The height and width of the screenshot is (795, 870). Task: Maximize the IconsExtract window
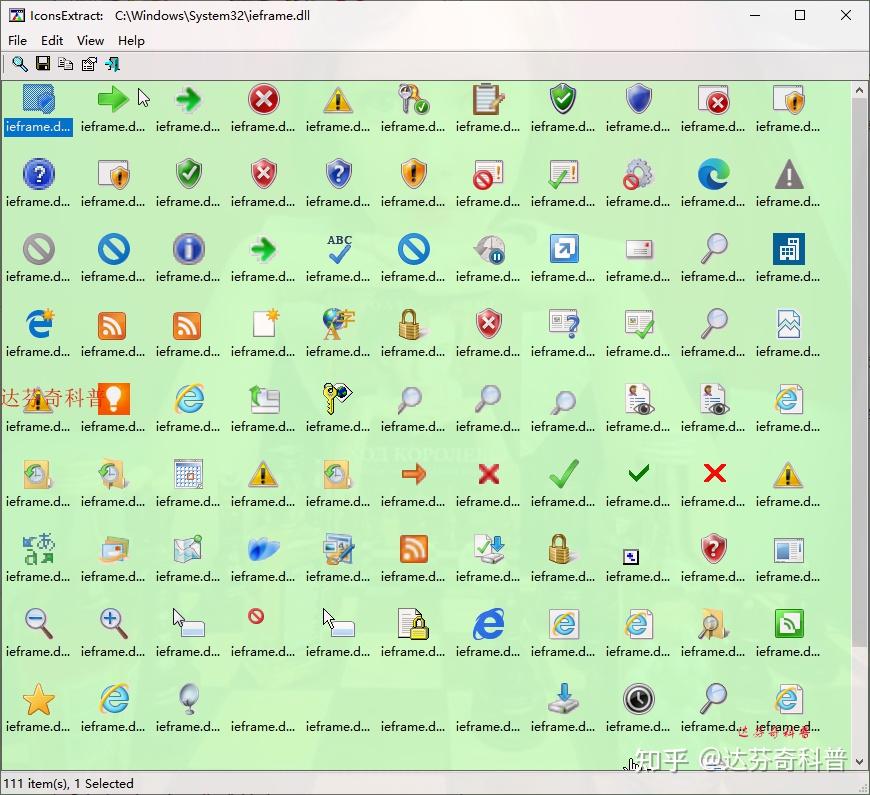pos(800,15)
